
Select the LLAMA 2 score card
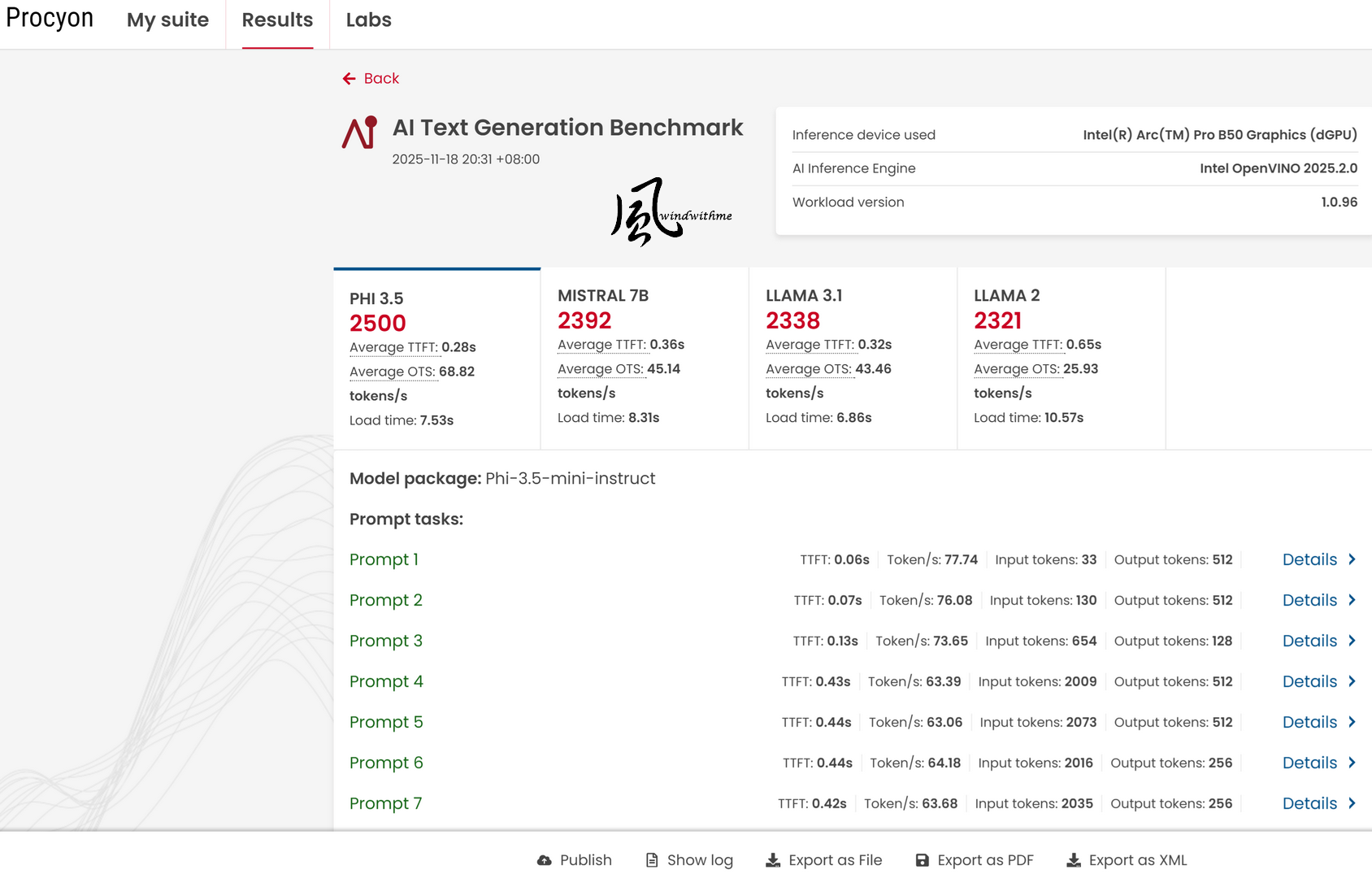pyautogui.click(x=1060, y=358)
